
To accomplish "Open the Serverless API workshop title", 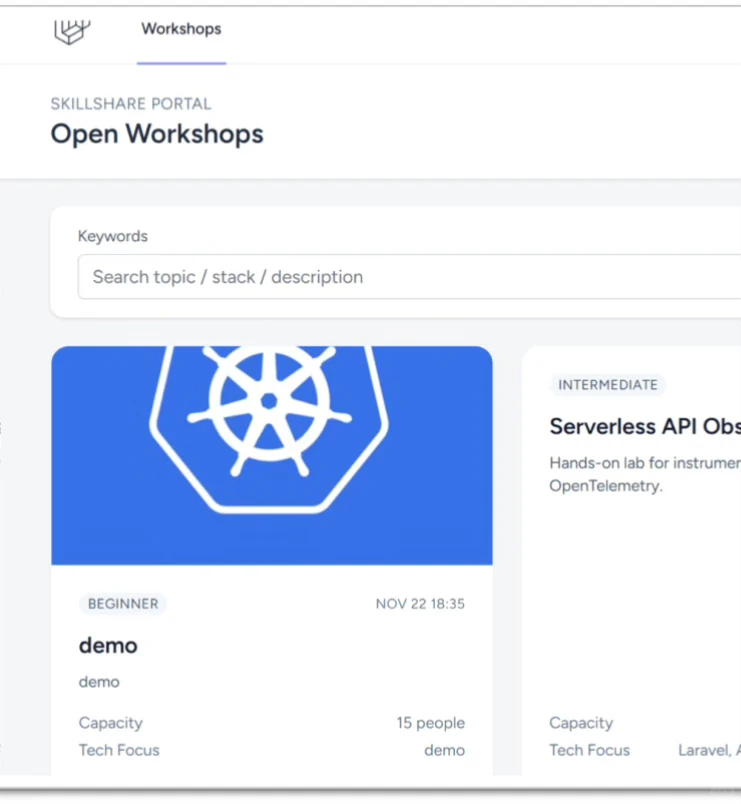I will pyautogui.click(x=645, y=427).
